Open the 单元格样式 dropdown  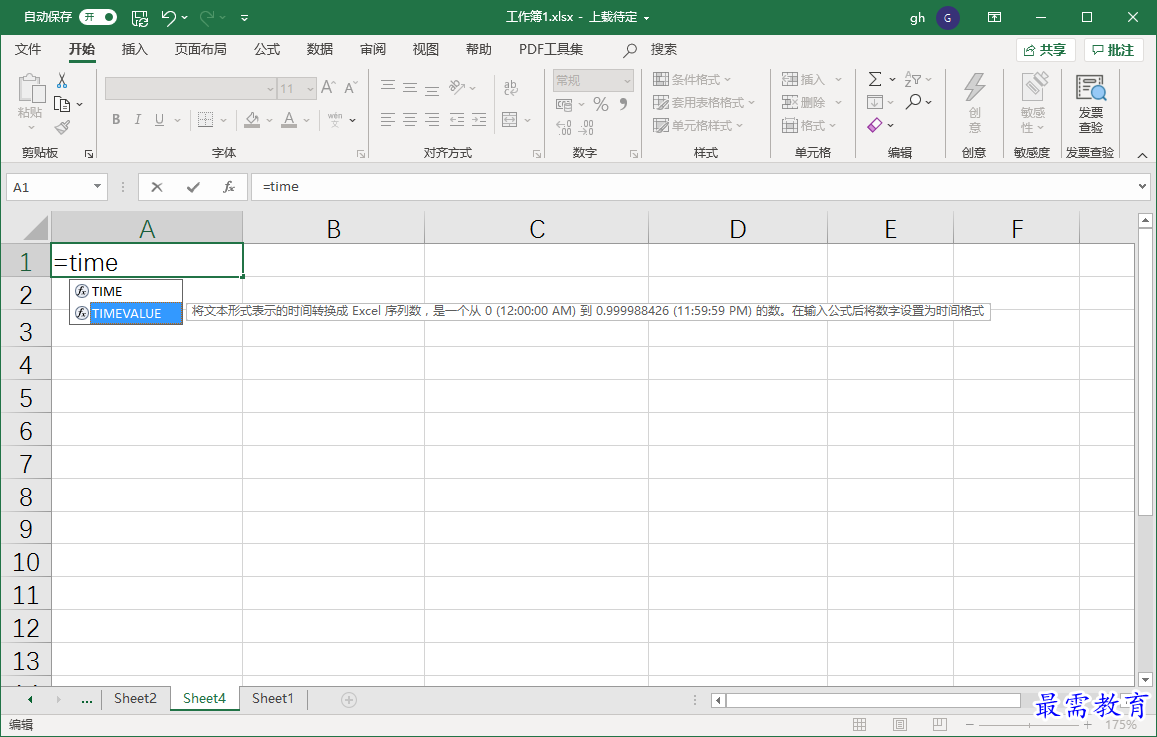coord(698,125)
